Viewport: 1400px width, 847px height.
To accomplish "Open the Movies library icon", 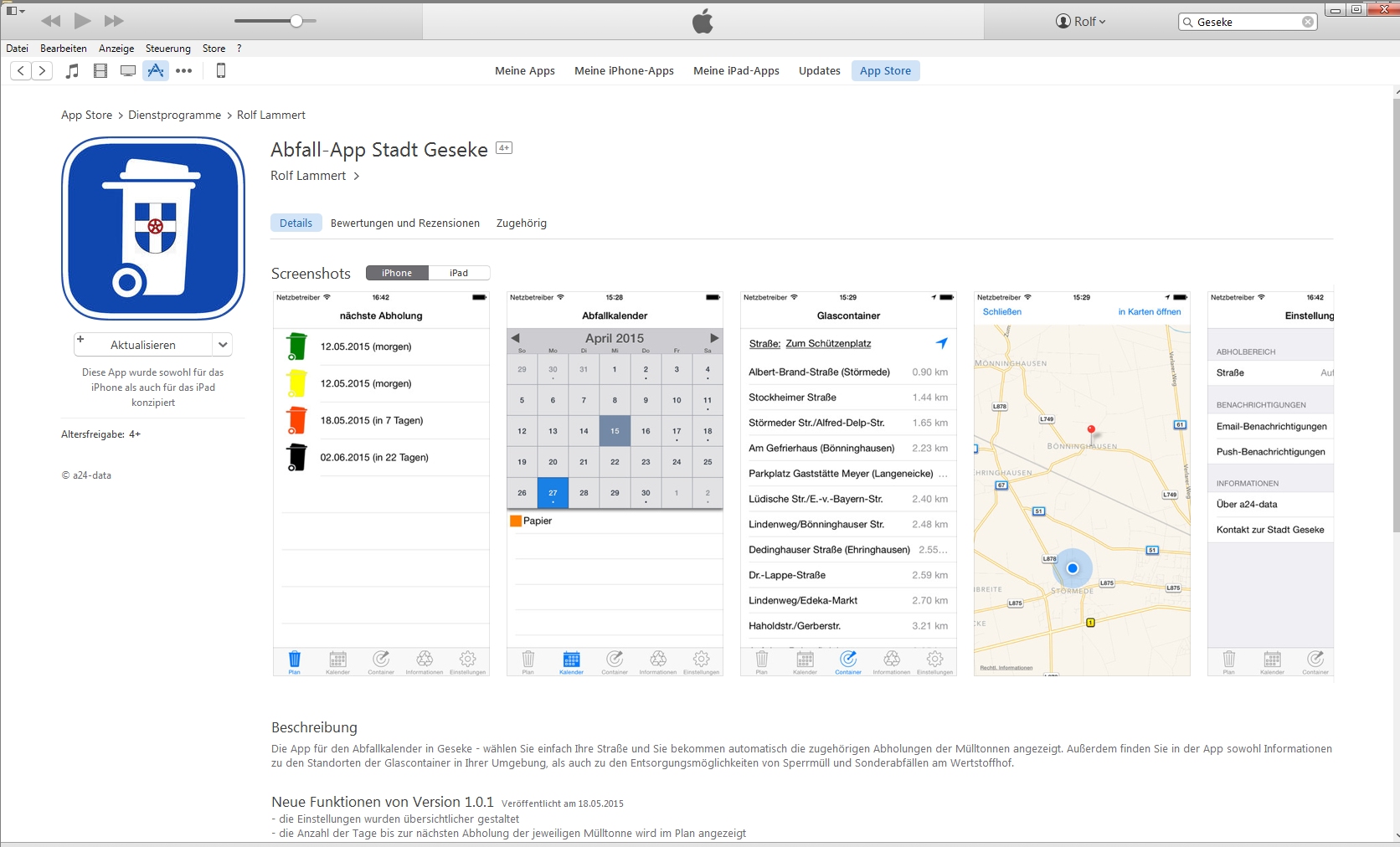I will [100, 71].
